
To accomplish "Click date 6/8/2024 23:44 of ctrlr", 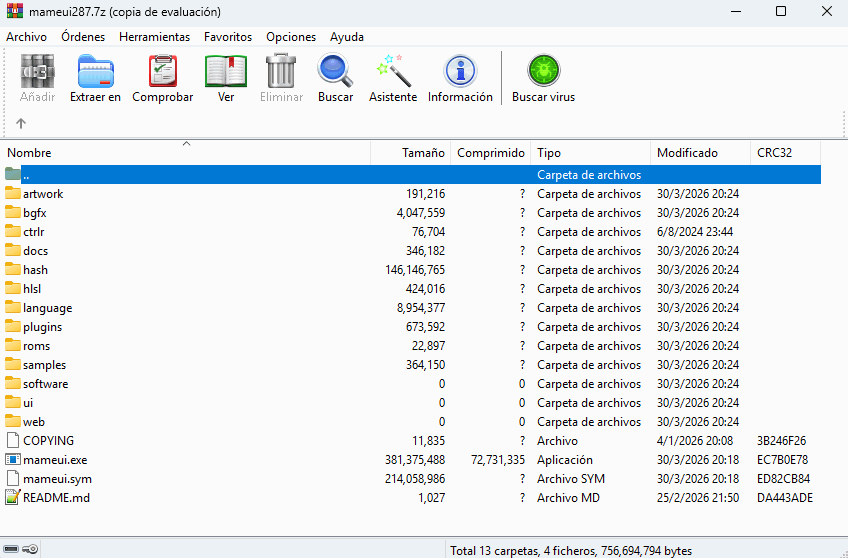I will pos(695,232).
